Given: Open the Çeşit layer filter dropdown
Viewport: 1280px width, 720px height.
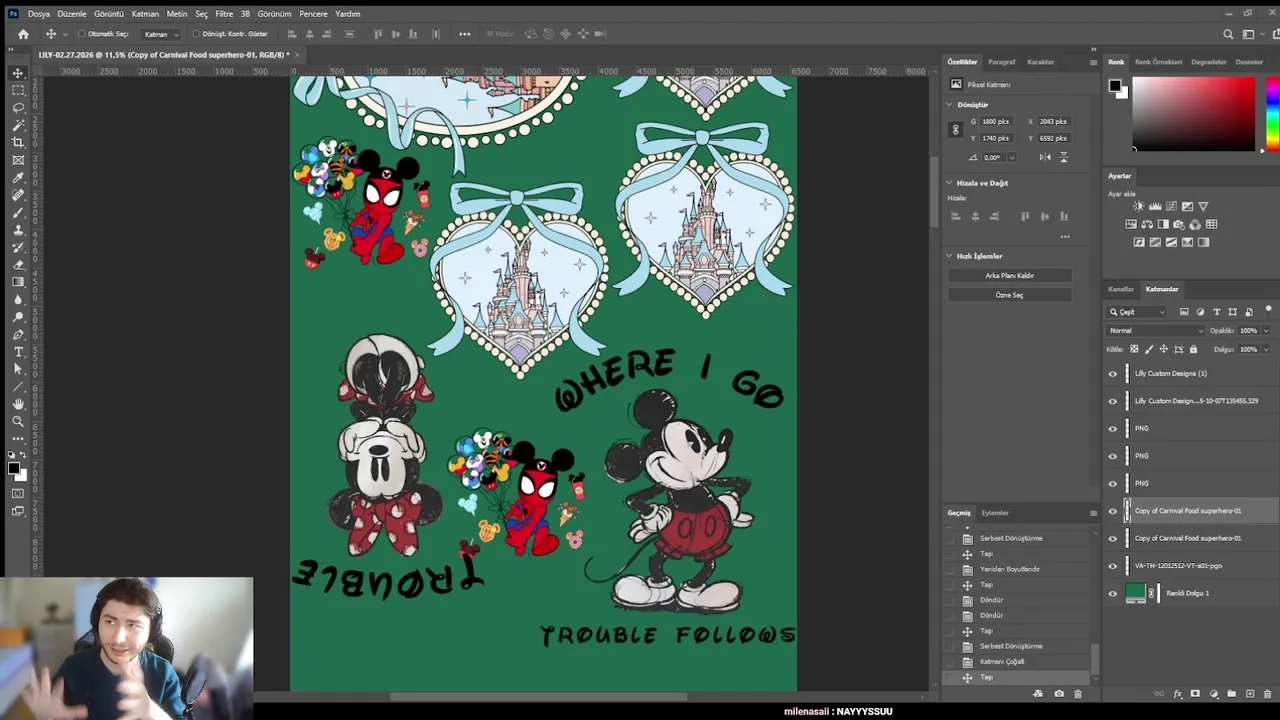Looking at the screenshot, I should click(x=1137, y=312).
